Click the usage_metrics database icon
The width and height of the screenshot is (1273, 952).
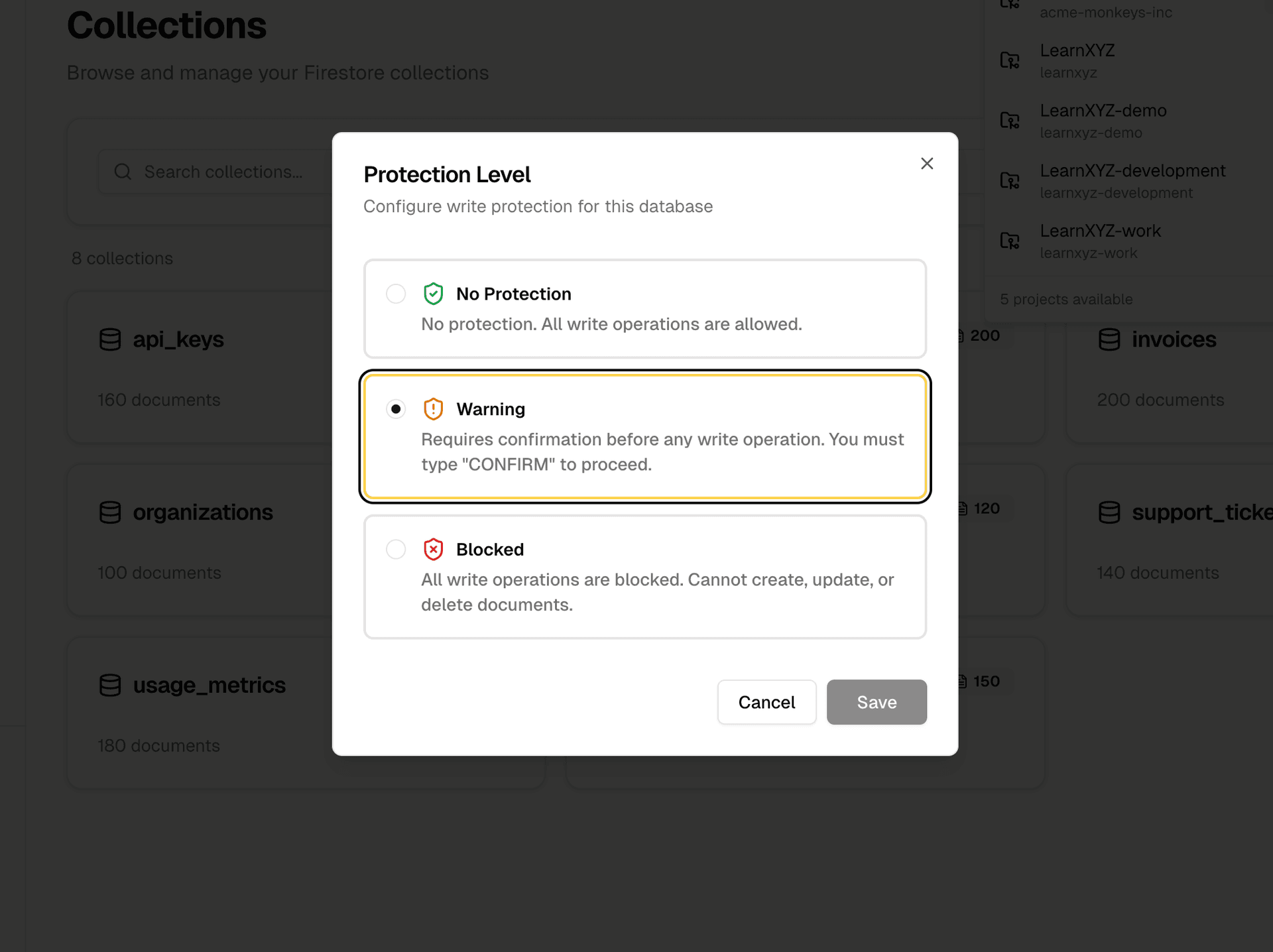pos(110,685)
